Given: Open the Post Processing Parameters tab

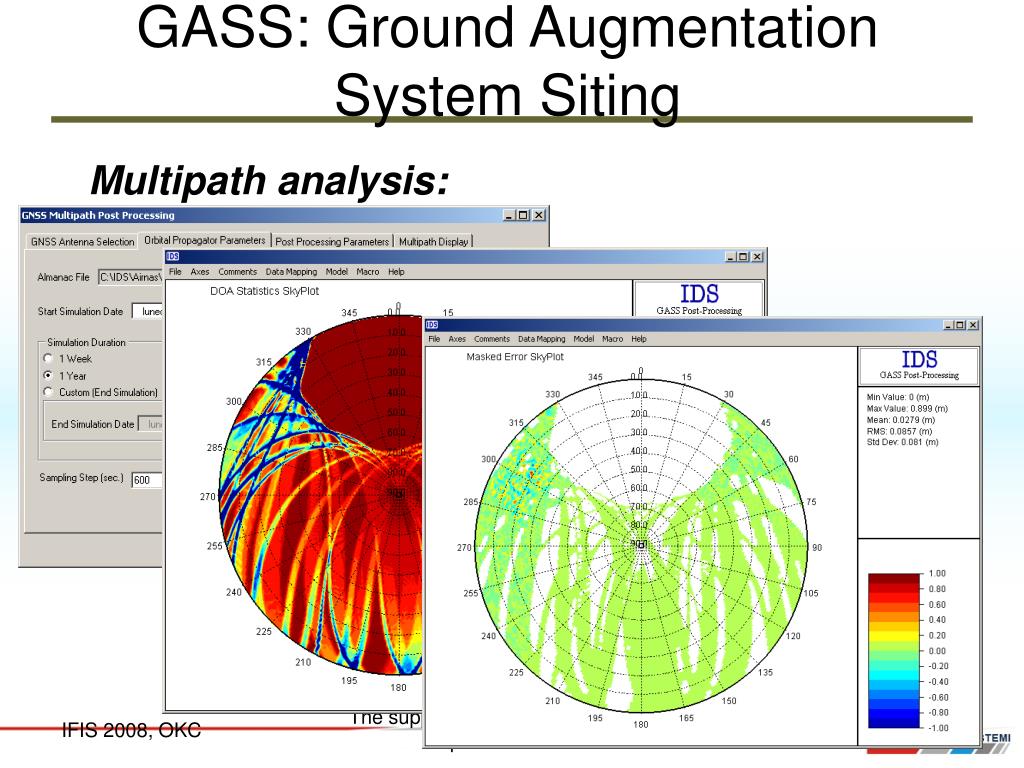Looking at the screenshot, I should tap(332, 241).
